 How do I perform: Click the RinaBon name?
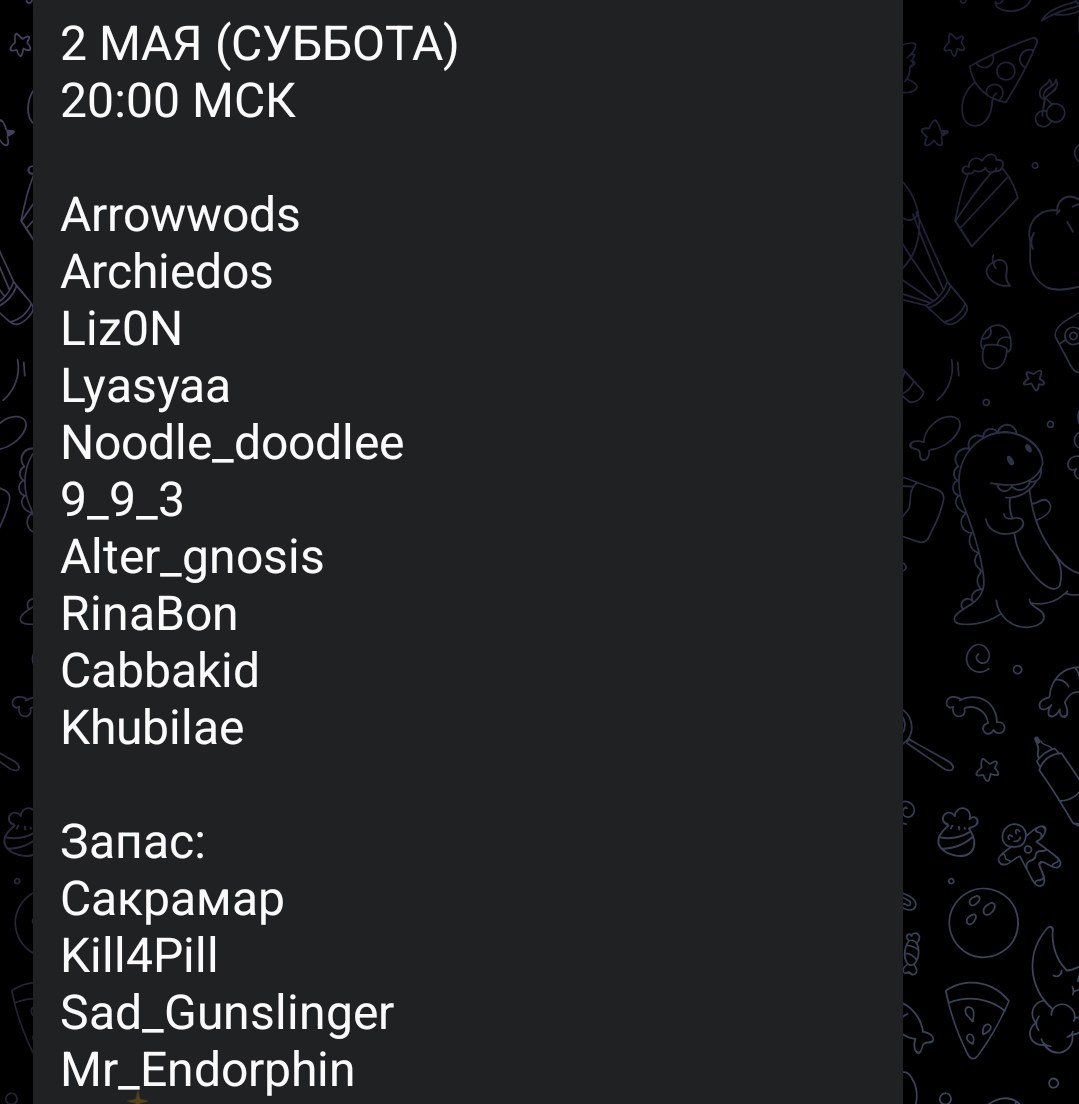[149, 614]
